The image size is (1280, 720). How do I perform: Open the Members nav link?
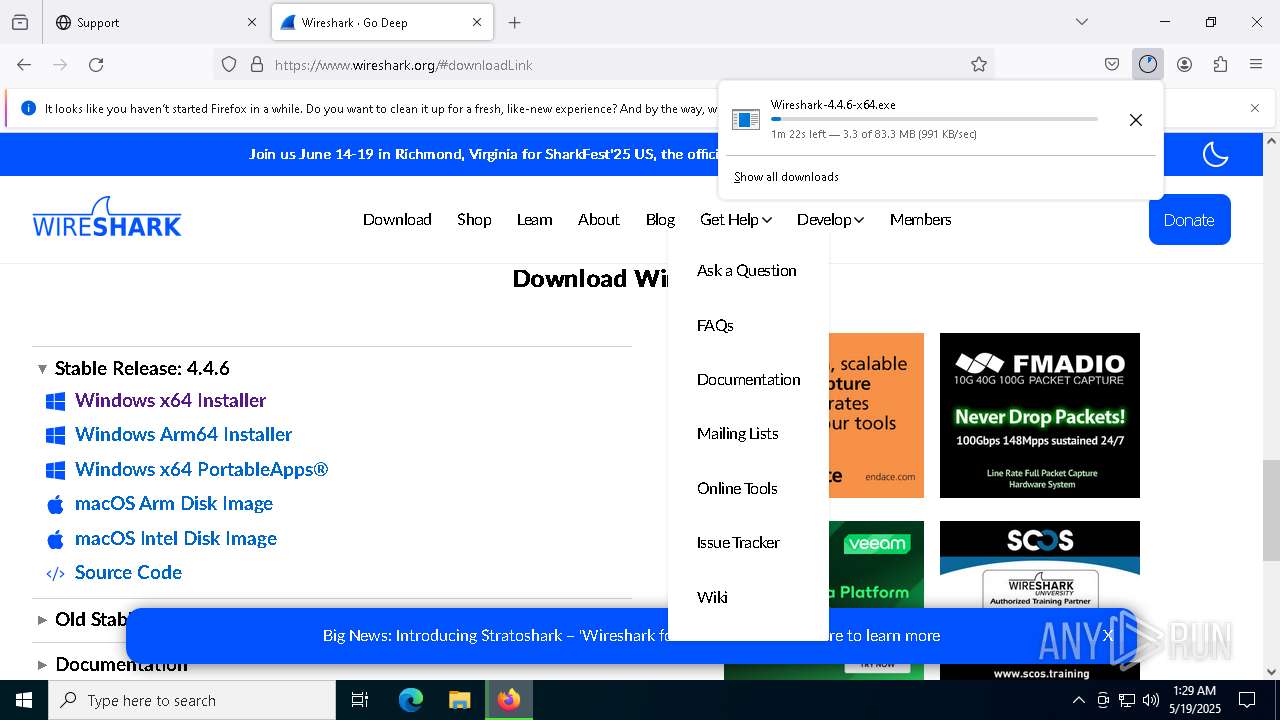click(920, 219)
